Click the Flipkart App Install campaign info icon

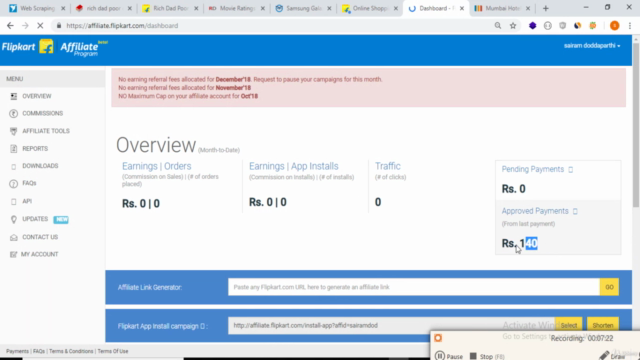pos(202,326)
